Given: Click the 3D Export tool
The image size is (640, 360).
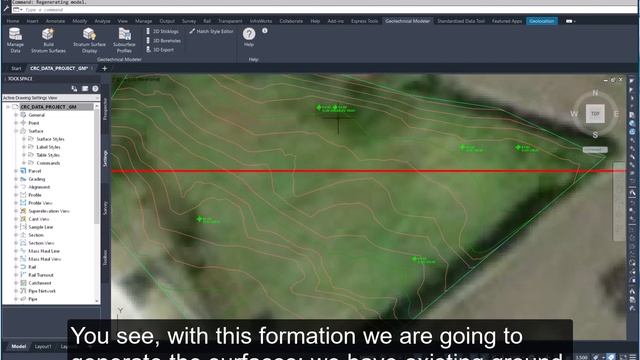Looking at the screenshot, I should click(160, 50).
